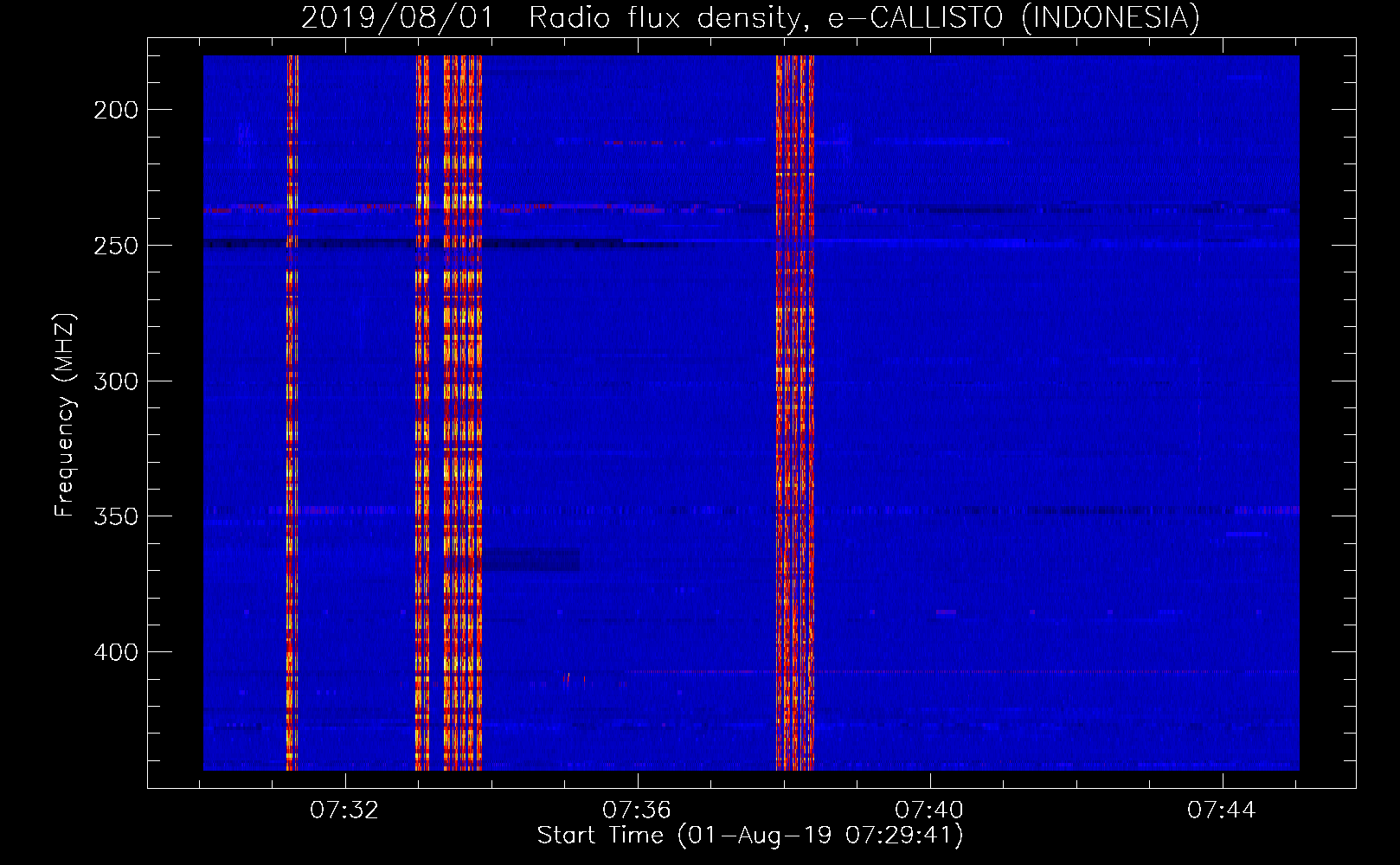
Task: Click the 'Frequency (MHZ)' axis label
Action: (x=65, y=414)
